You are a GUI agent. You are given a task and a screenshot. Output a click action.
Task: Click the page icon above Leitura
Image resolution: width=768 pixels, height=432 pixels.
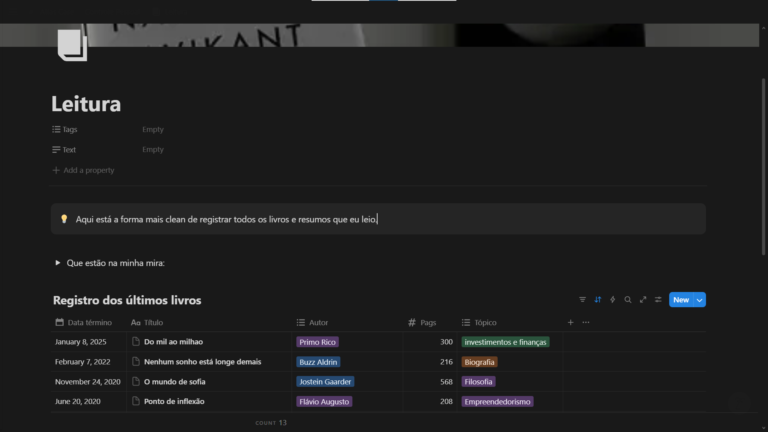pyautogui.click(x=71, y=45)
